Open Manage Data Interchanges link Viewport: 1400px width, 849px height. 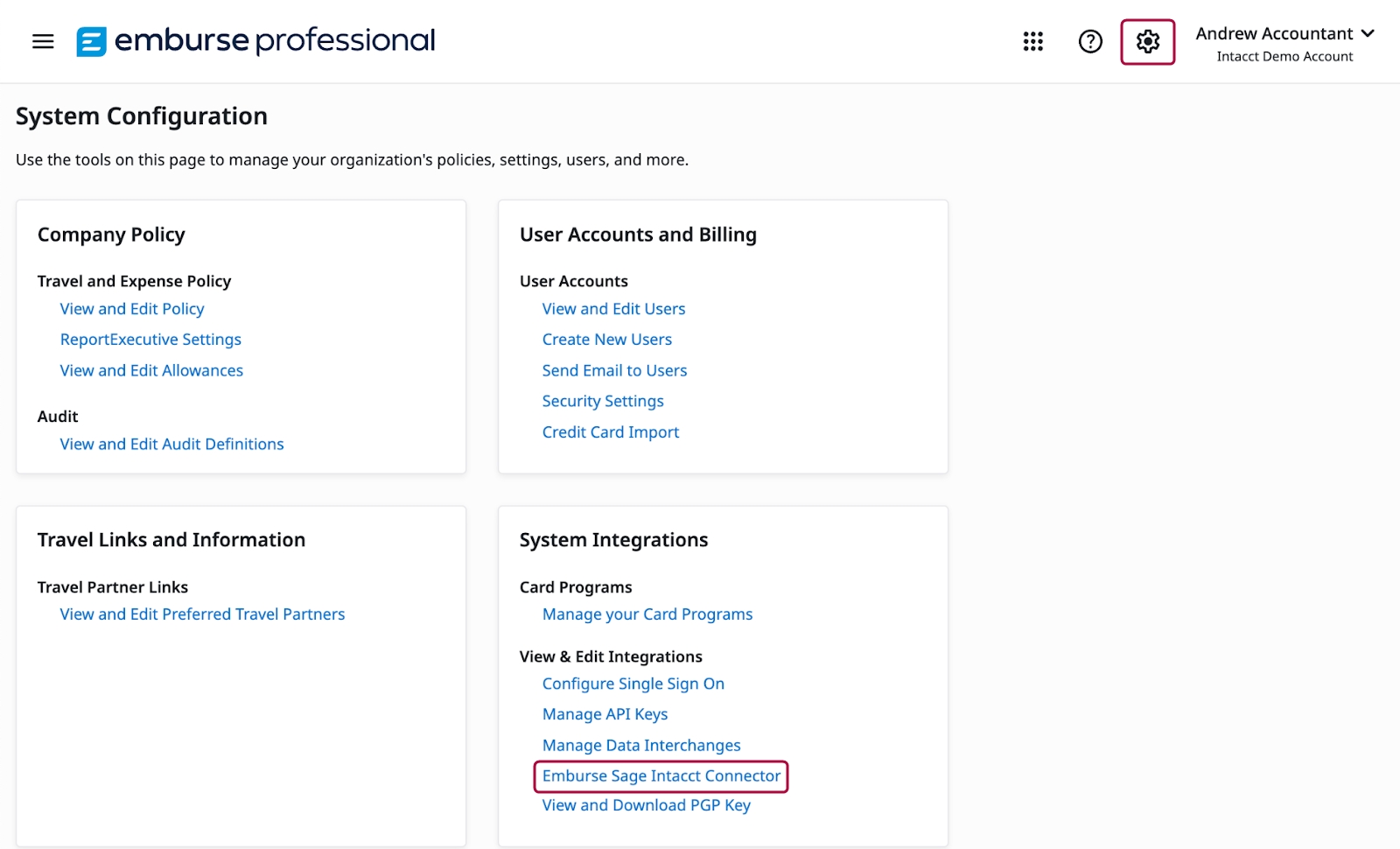click(x=641, y=746)
